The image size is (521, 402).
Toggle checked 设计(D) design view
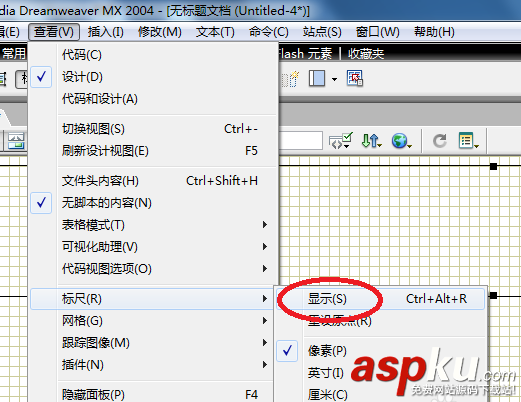154,77
